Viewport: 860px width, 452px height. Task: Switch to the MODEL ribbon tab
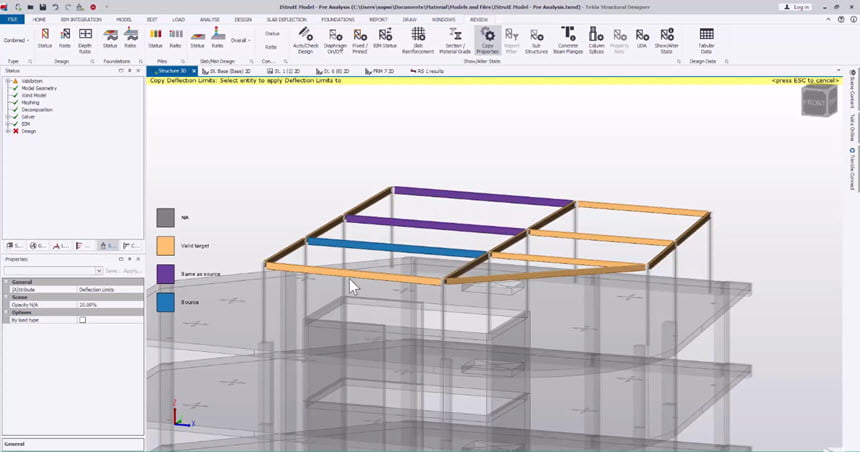pyautogui.click(x=123, y=19)
